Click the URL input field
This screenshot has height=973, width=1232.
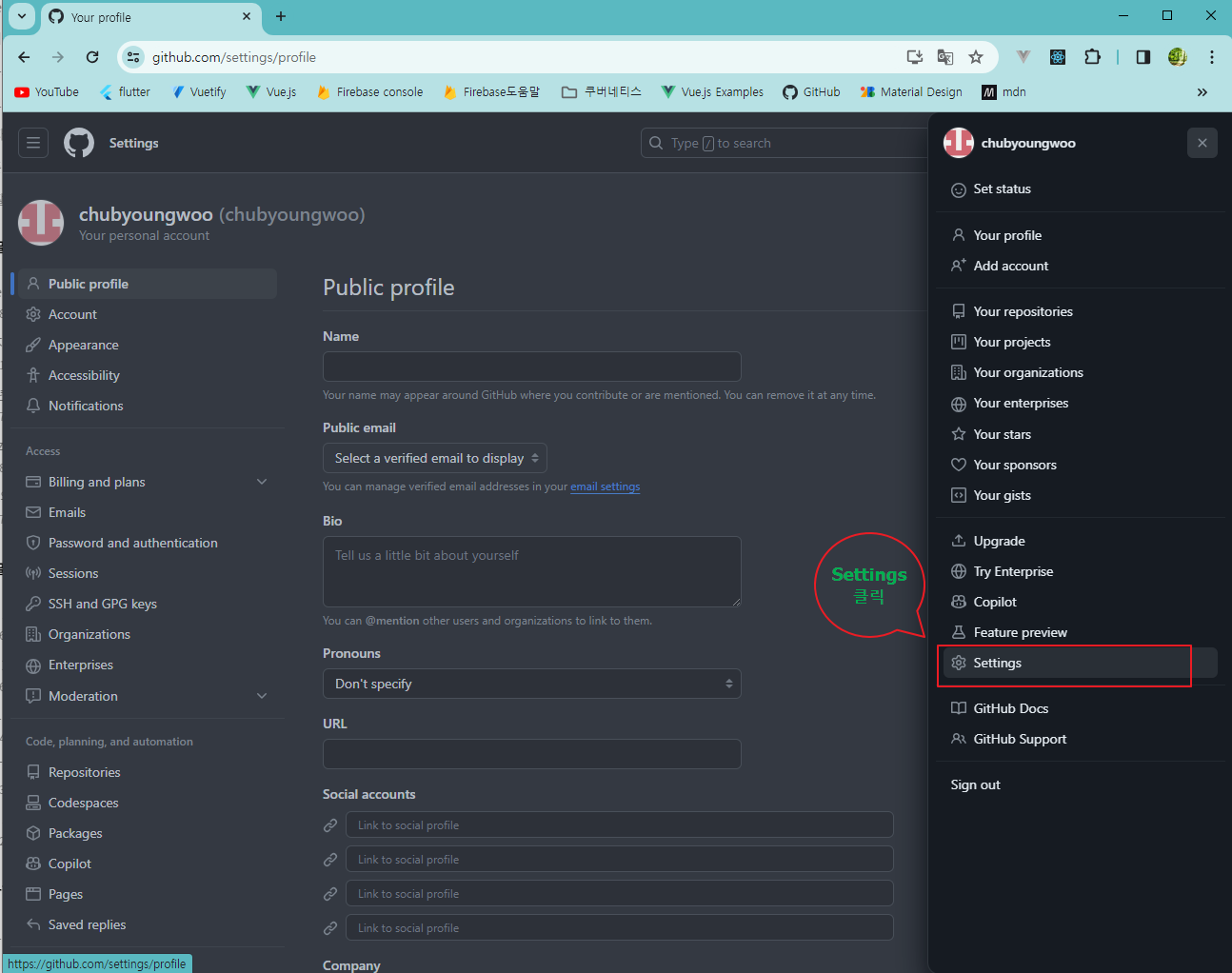point(532,754)
